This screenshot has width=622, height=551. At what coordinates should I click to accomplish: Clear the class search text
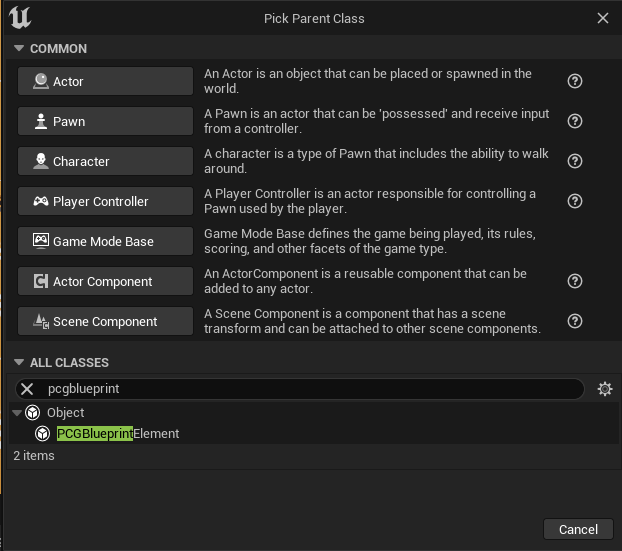pos(27,389)
